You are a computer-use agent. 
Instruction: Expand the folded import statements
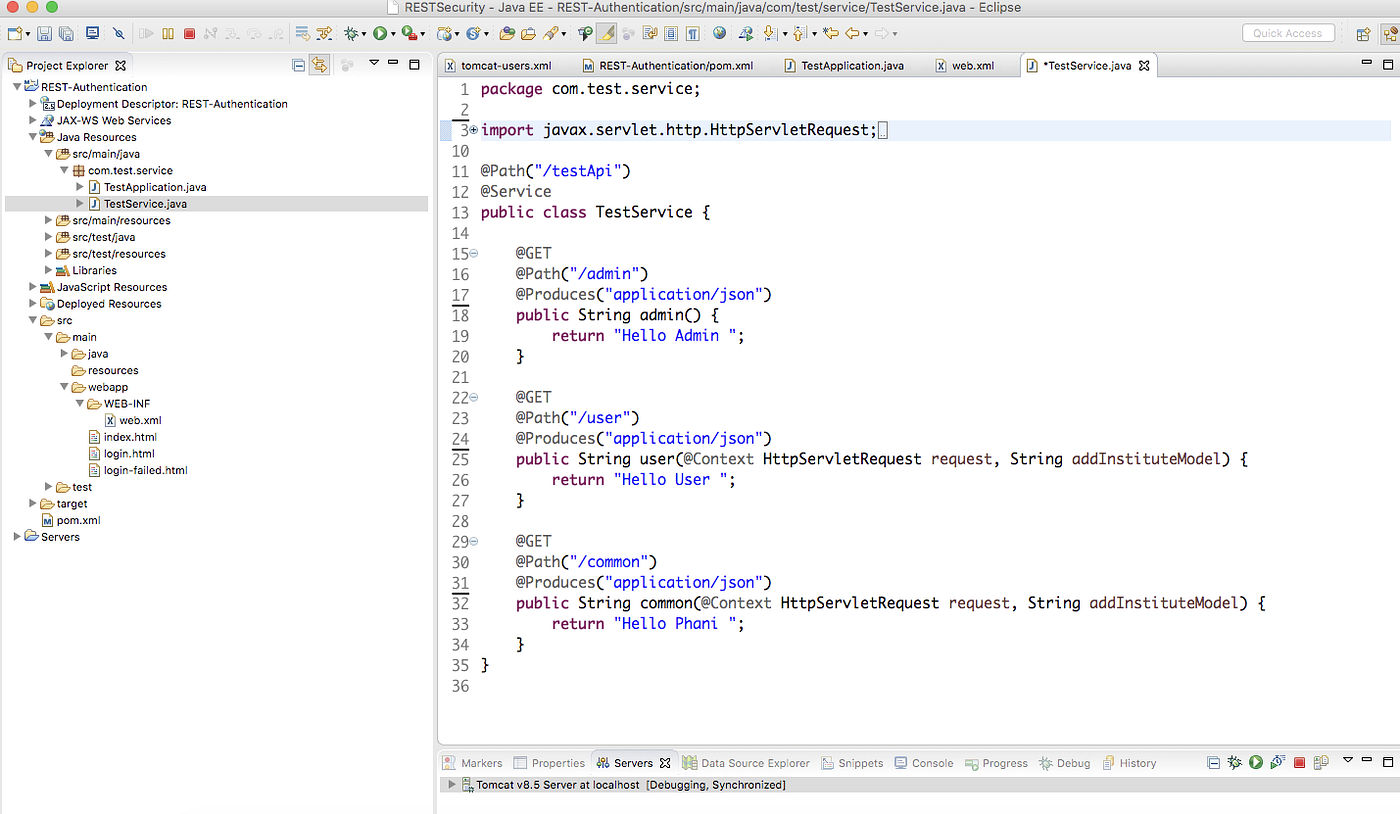click(x=474, y=130)
